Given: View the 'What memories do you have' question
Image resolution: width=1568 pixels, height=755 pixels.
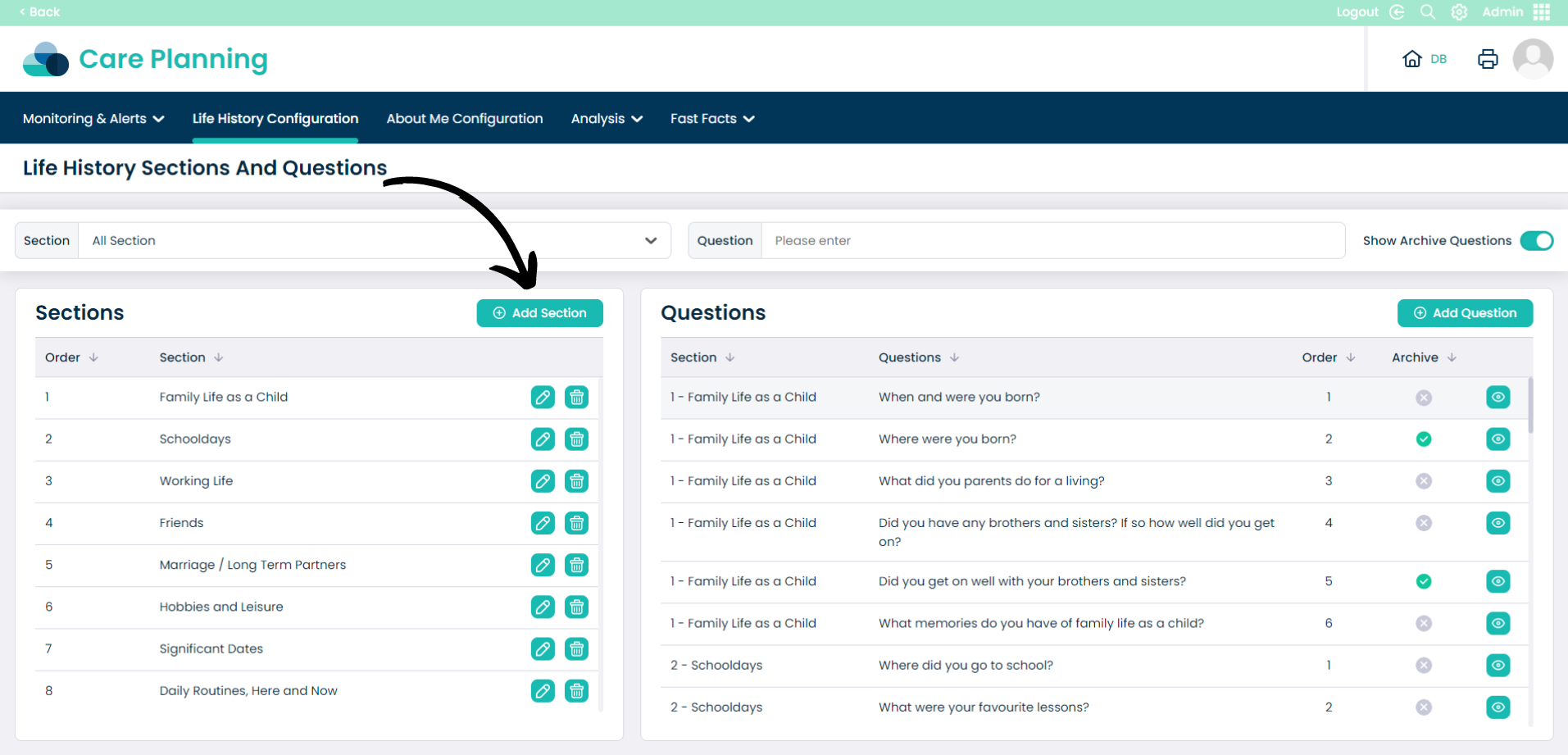Looking at the screenshot, I should pos(1498,623).
